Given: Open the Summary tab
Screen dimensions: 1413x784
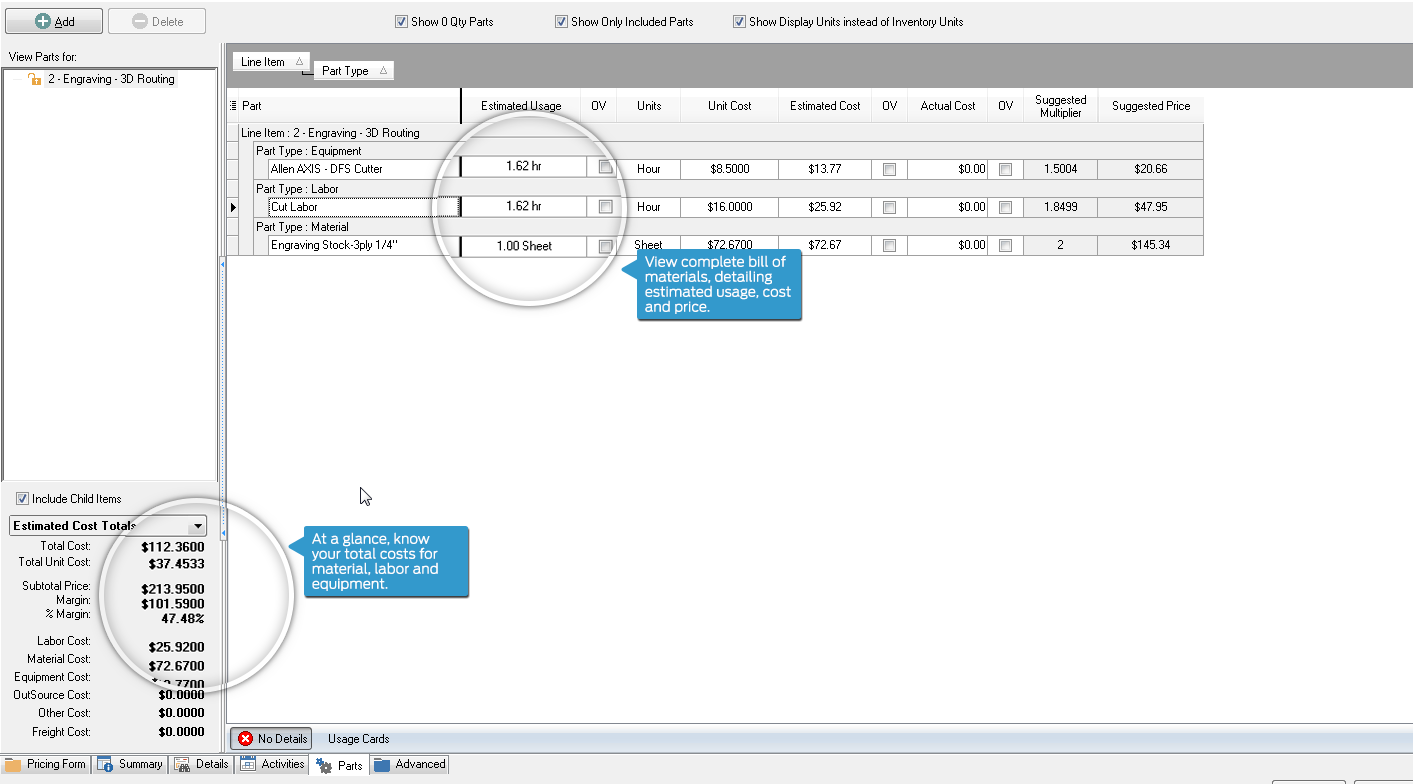Looking at the screenshot, I should click(x=130, y=764).
